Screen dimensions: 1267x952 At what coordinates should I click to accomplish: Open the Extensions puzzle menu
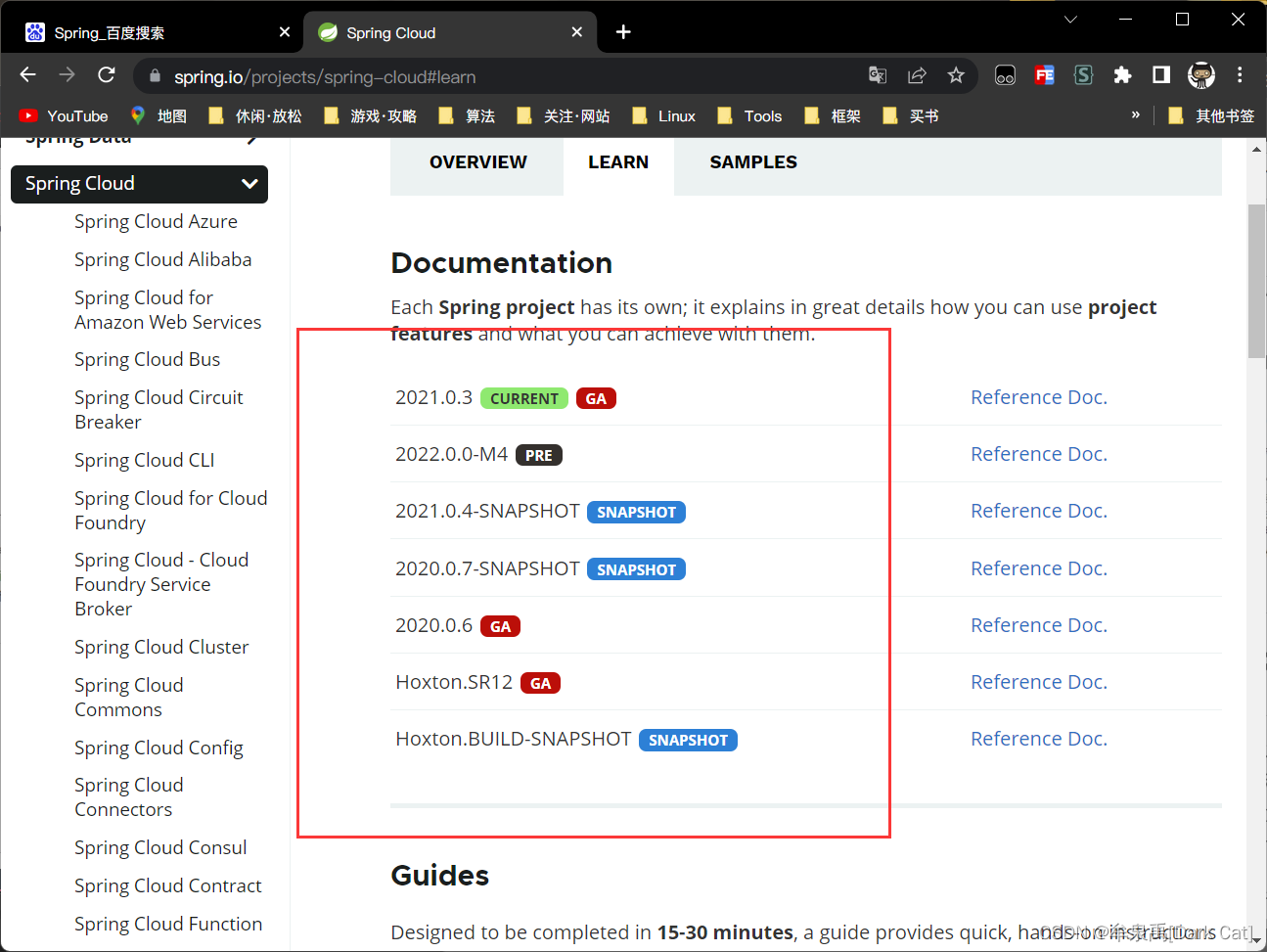click(x=1122, y=75)
